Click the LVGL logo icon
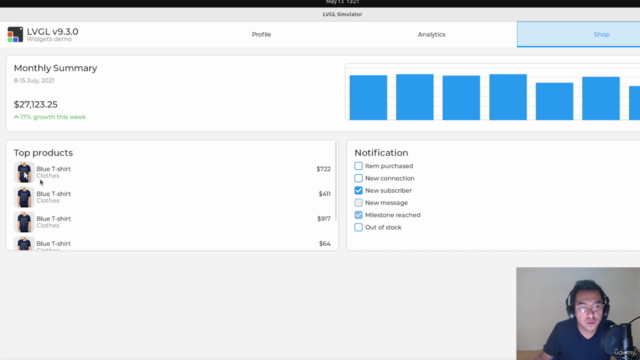 [x=15, y=34]
